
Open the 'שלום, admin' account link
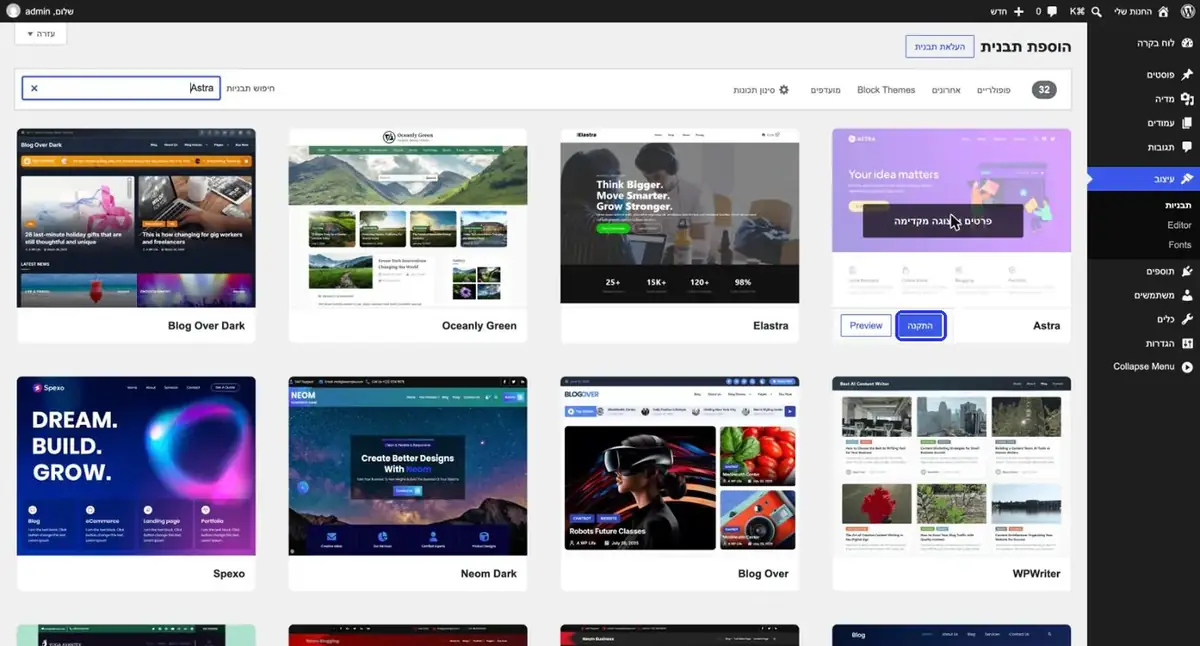point(39,11)
